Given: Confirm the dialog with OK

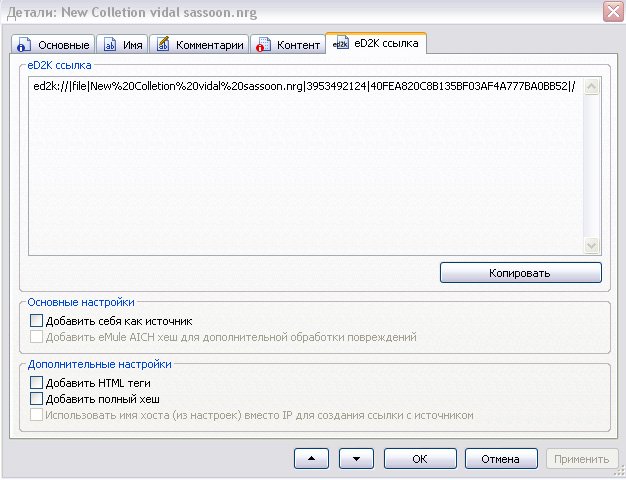Looking at the screenshot, I should point(420,460).
